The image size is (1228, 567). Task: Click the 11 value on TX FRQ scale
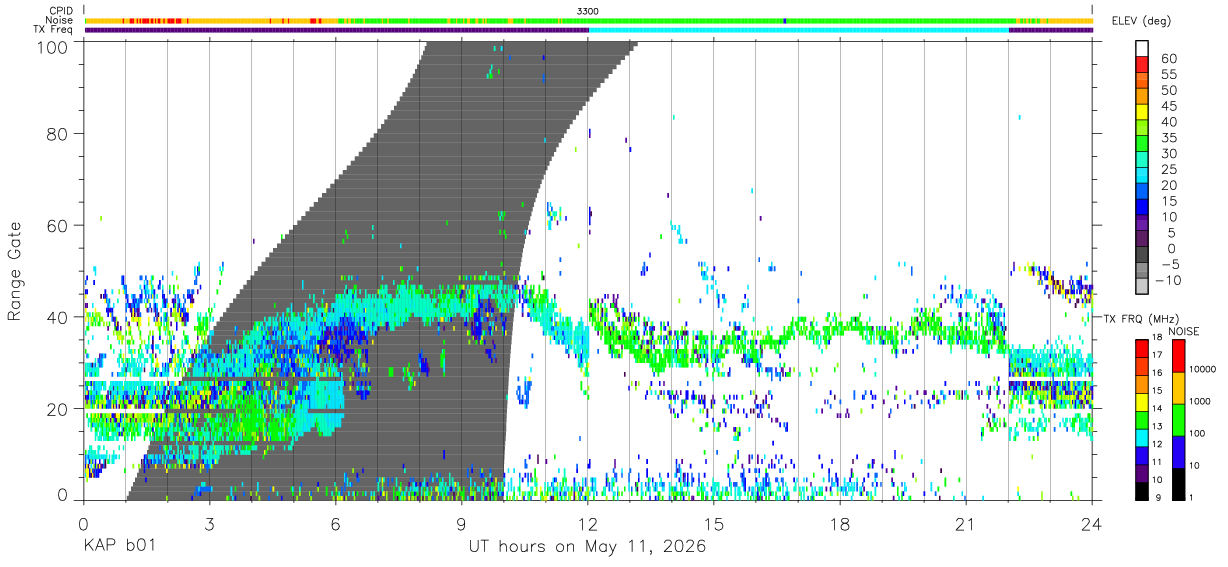point(1157,462)
